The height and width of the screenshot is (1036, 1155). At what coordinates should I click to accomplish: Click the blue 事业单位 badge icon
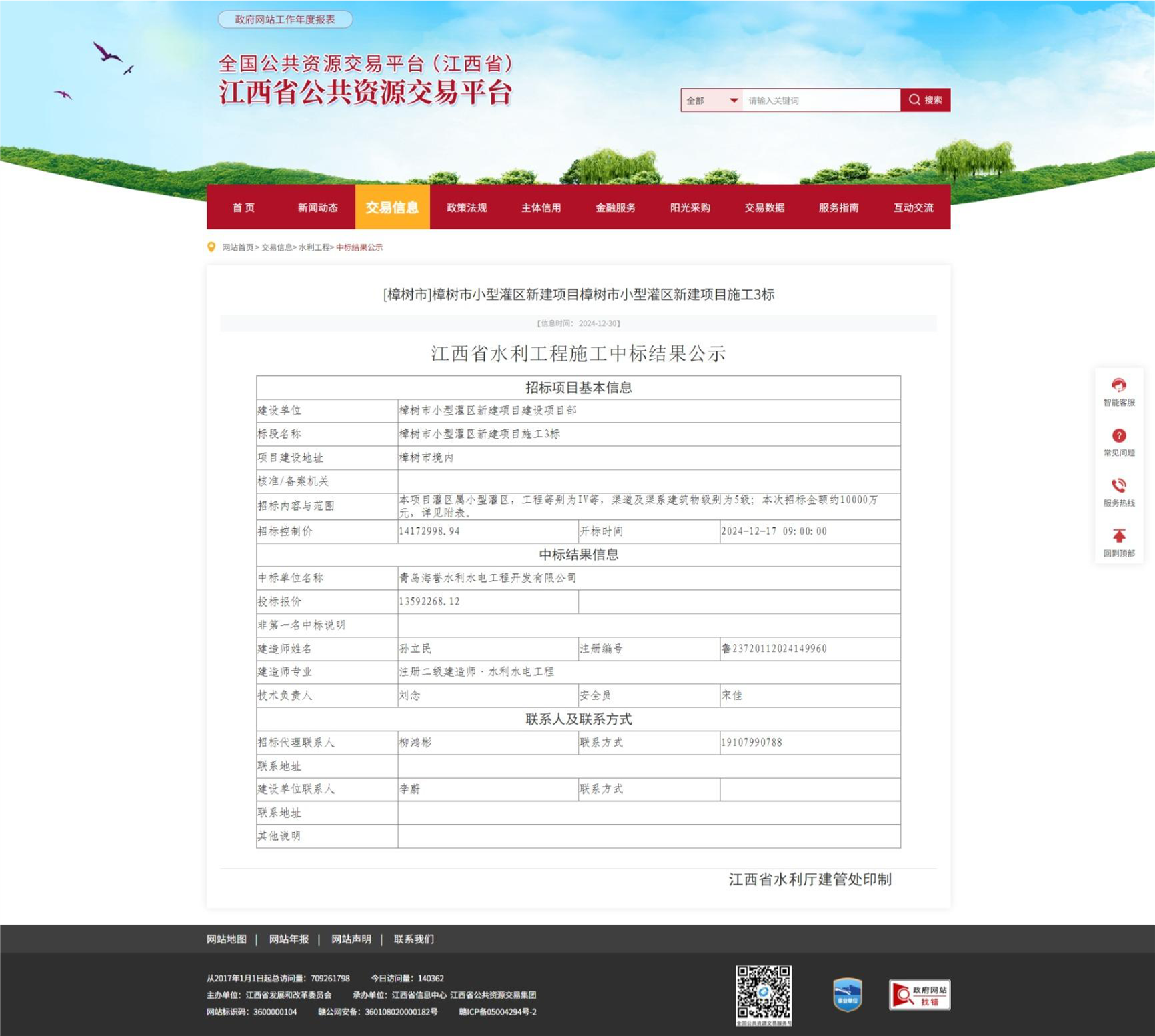(x=847, y=995)
